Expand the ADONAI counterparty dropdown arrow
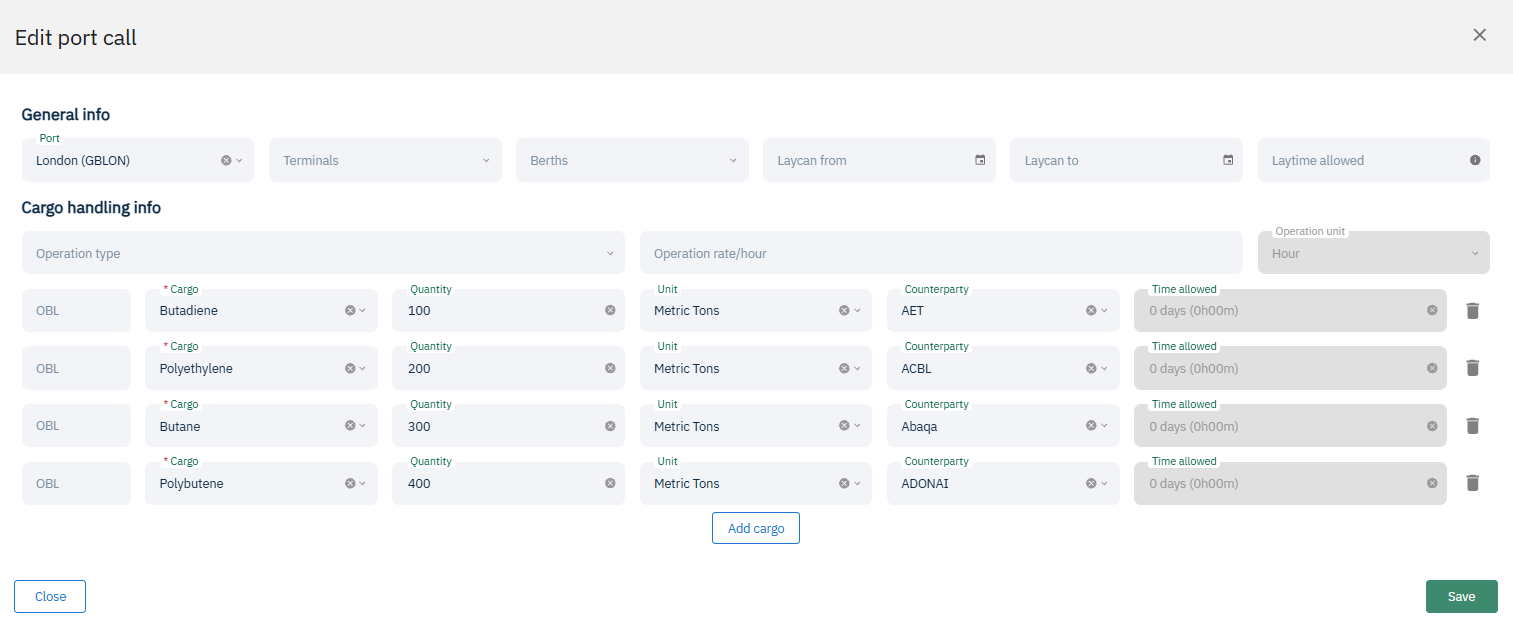Image resolution: width=1513 pixels, height=624 pixels. [x=1104, y=483]
